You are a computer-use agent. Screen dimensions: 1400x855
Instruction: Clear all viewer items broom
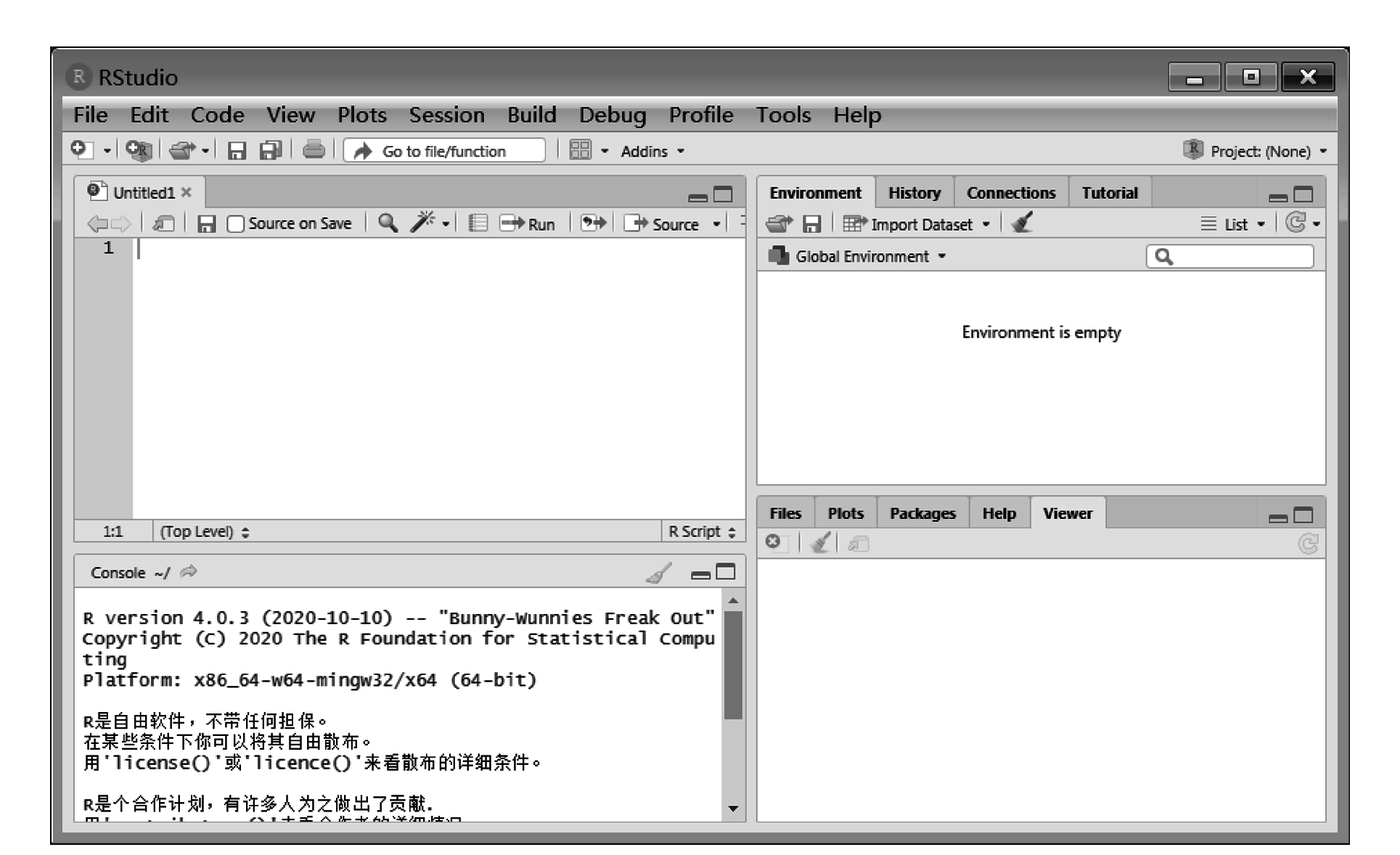click(x=820, y=543)
